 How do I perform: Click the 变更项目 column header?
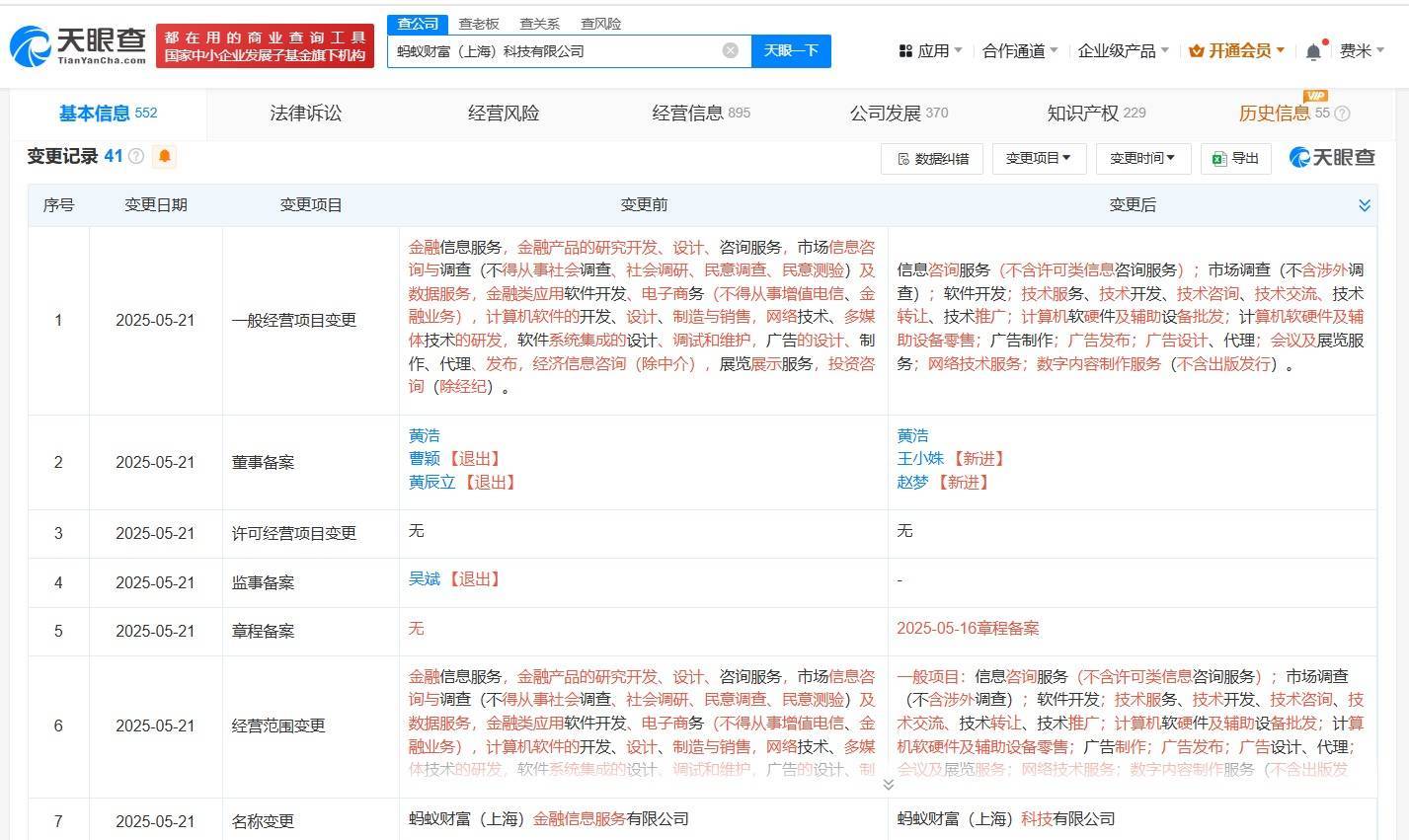(311, 205)
